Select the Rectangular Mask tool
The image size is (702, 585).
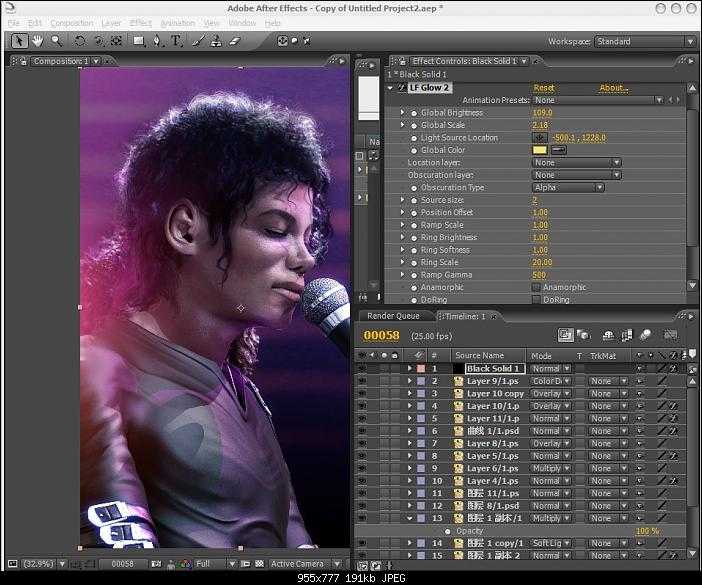coord(139,41)
